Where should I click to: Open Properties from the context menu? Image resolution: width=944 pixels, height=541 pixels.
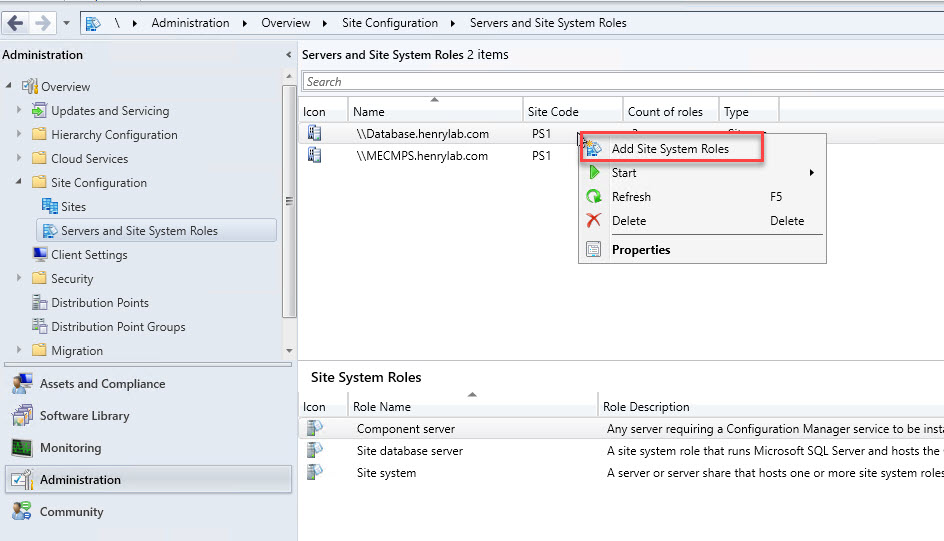[641, 250]
